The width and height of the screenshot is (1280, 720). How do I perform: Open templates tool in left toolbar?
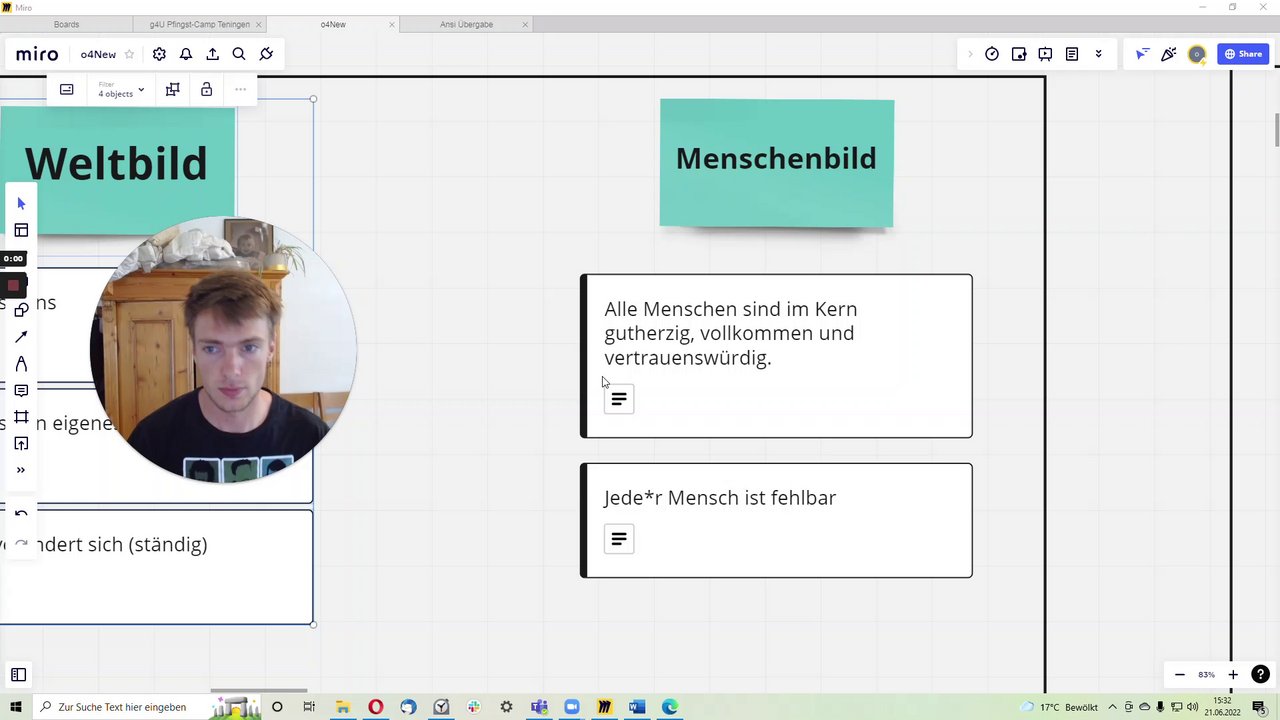click(x=21, y=230)
